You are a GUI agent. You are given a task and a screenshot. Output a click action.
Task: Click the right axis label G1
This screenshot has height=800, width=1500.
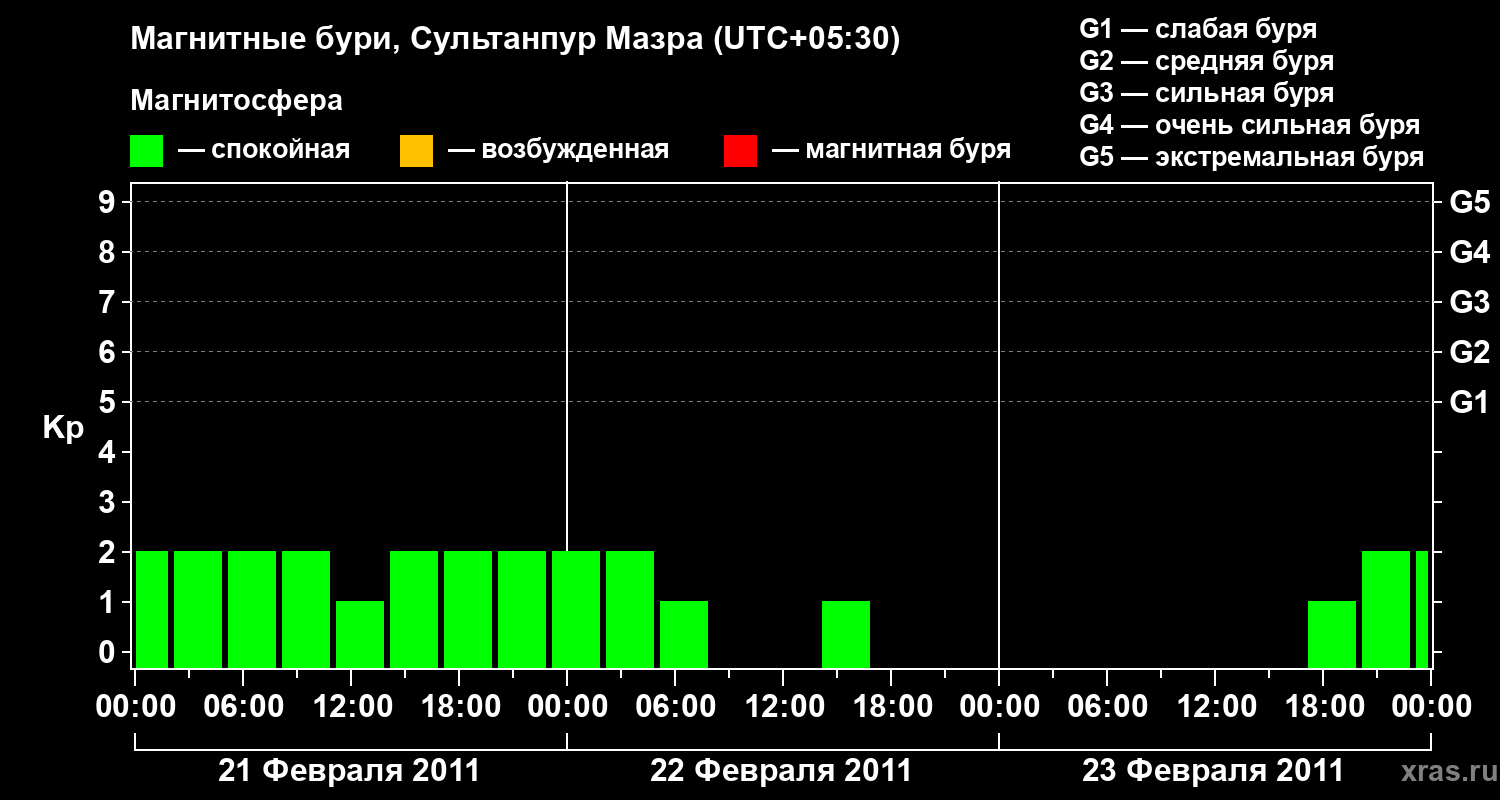coord(1470,402)
